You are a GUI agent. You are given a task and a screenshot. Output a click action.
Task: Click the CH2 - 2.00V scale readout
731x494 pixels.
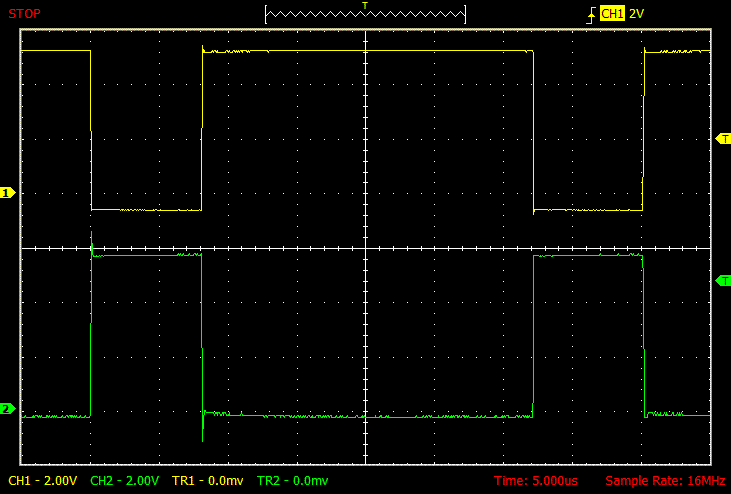point(124,480)
